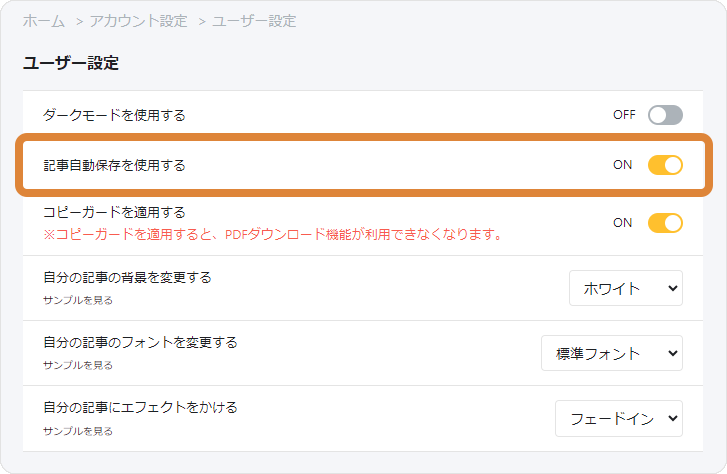Click the ユーザー設定 breadcrumb item

point(254,21)
